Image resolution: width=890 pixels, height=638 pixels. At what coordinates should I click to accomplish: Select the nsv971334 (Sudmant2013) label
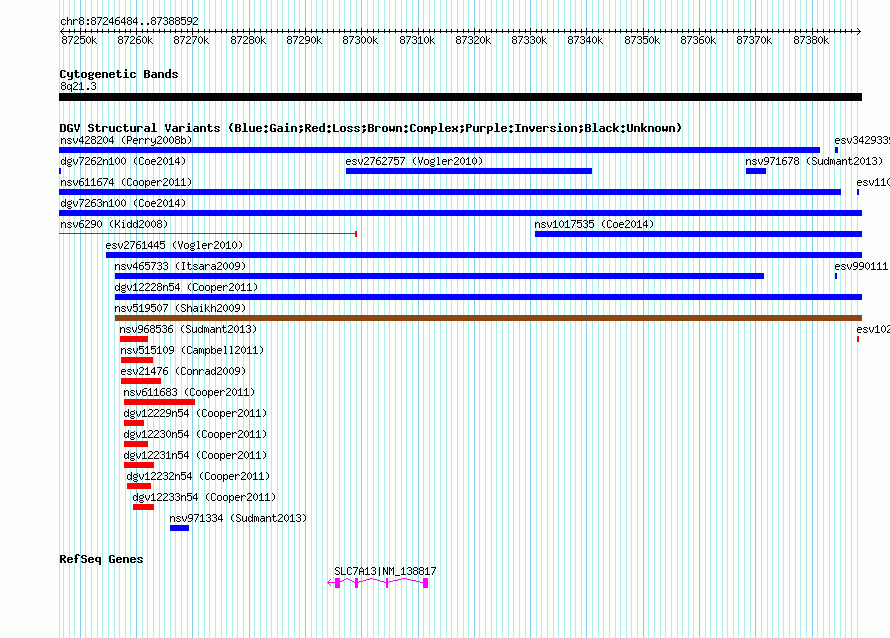pyautogui.click(x=238, y=518)
